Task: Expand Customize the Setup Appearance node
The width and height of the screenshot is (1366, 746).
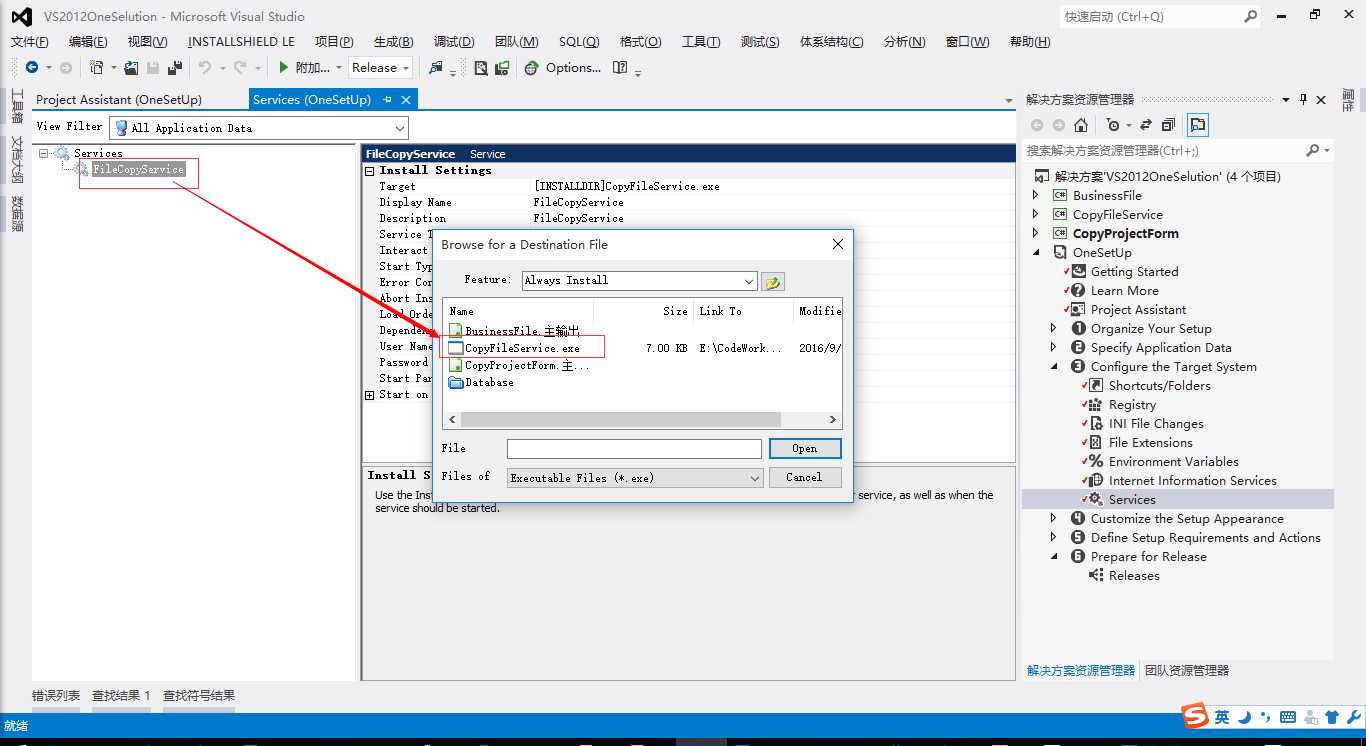Action: pos(1054,519)
